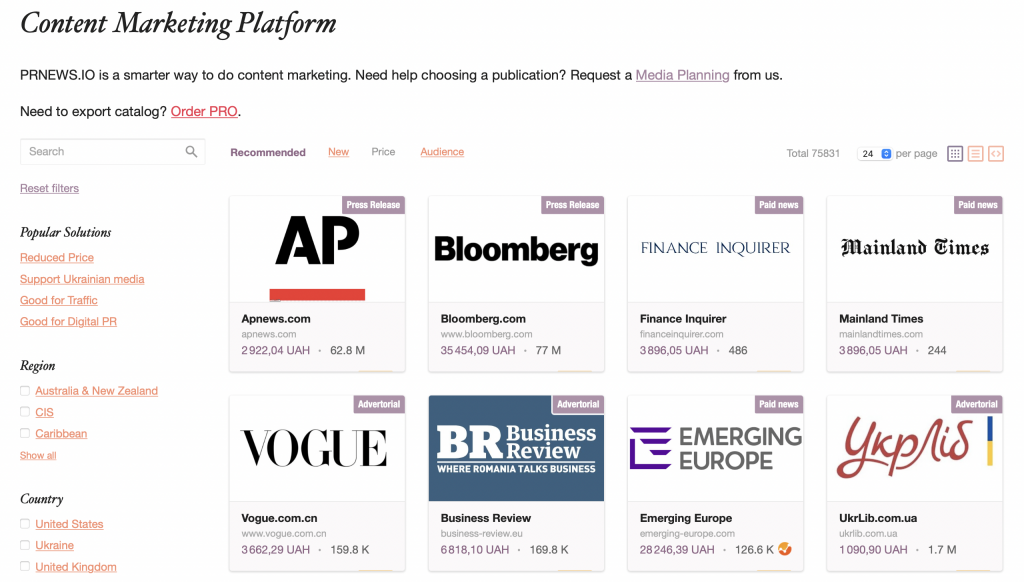Click the Order PRO link

tap(204, 112)
